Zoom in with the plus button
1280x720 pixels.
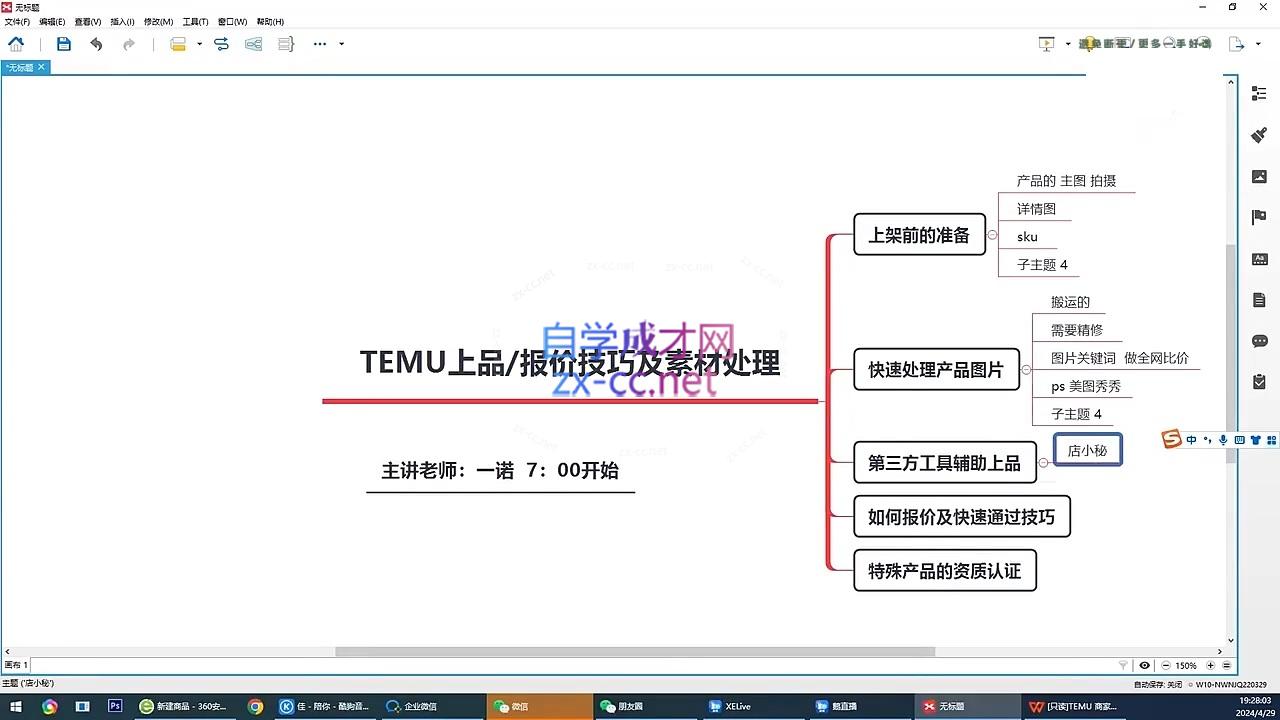coord(1210,665)
